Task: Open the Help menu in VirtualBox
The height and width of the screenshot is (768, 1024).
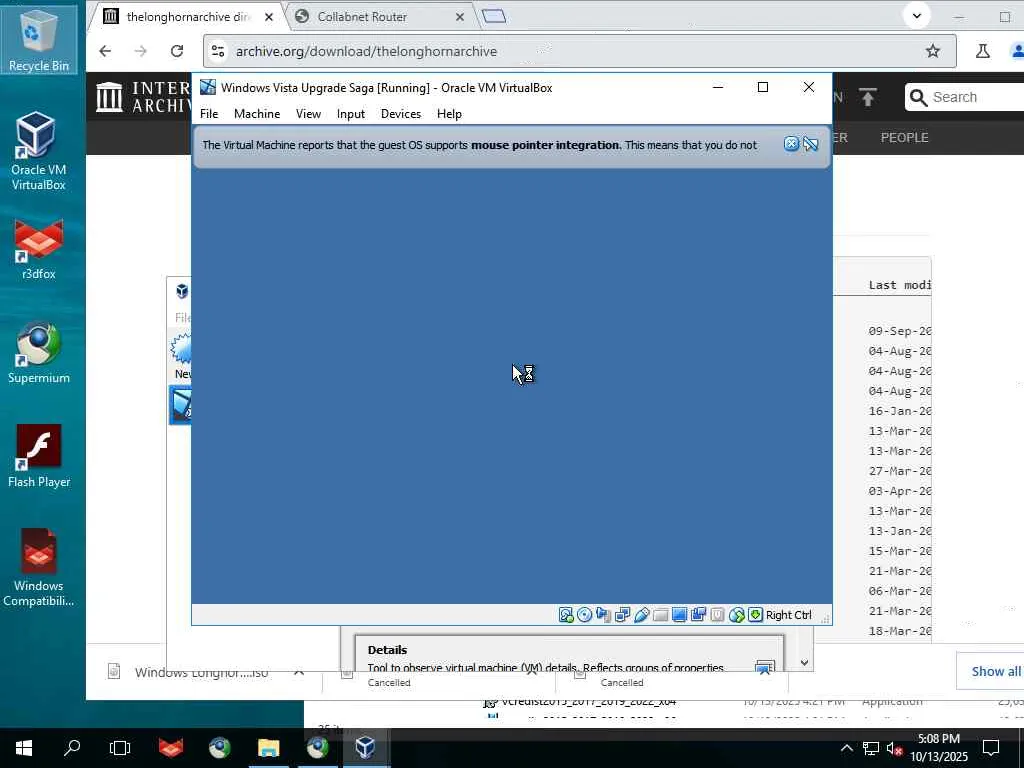Action: [449, 114]
